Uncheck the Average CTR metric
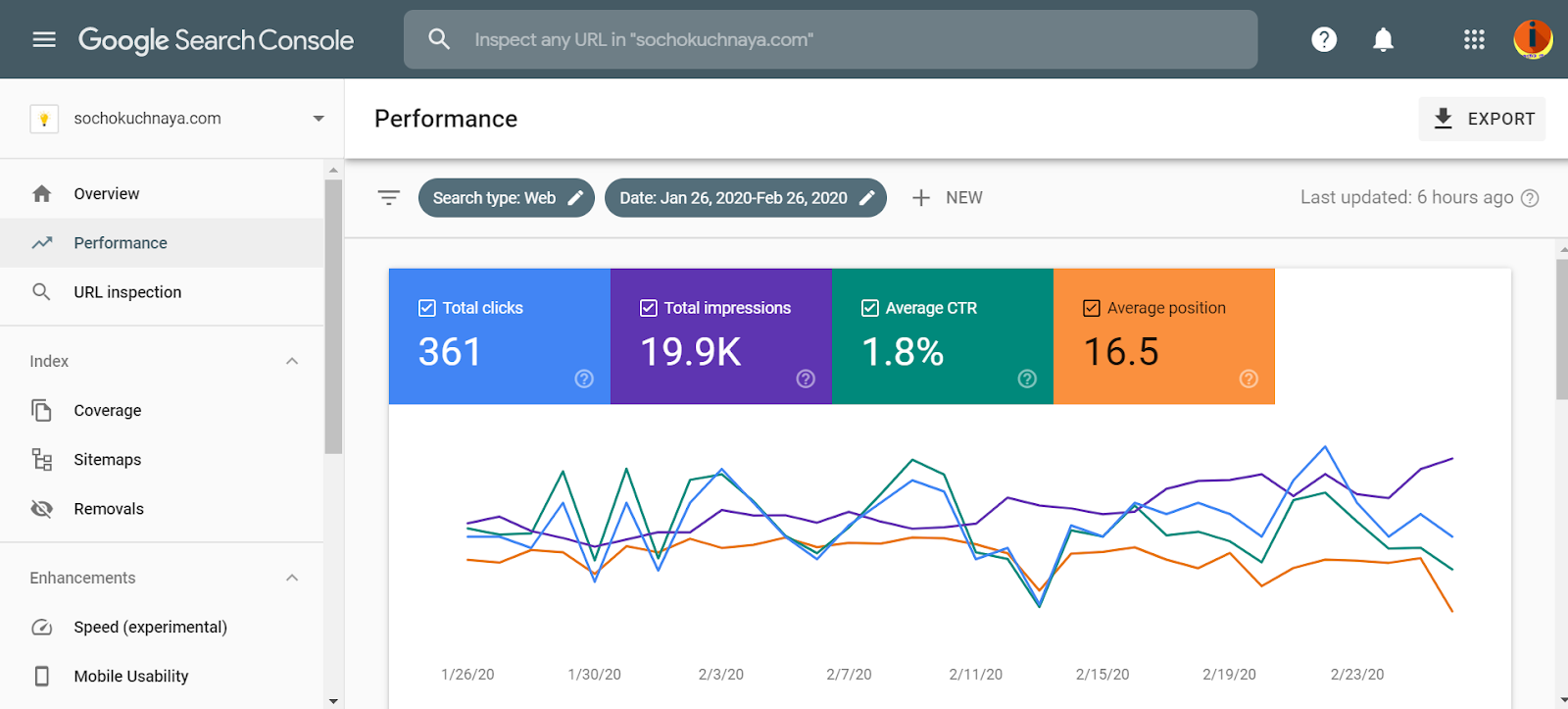The width and height of the screenshot is (1568, 709). point(870,308)
